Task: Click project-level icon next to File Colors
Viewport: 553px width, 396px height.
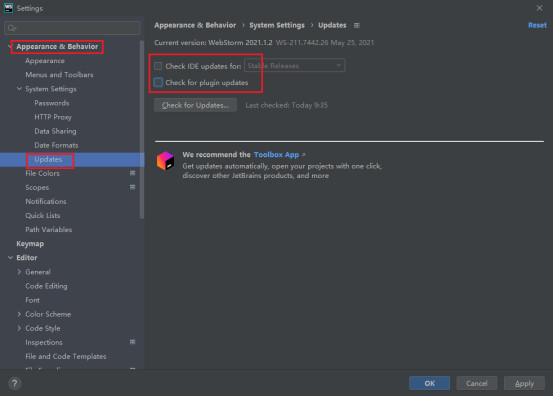Action: pos(133,173)
